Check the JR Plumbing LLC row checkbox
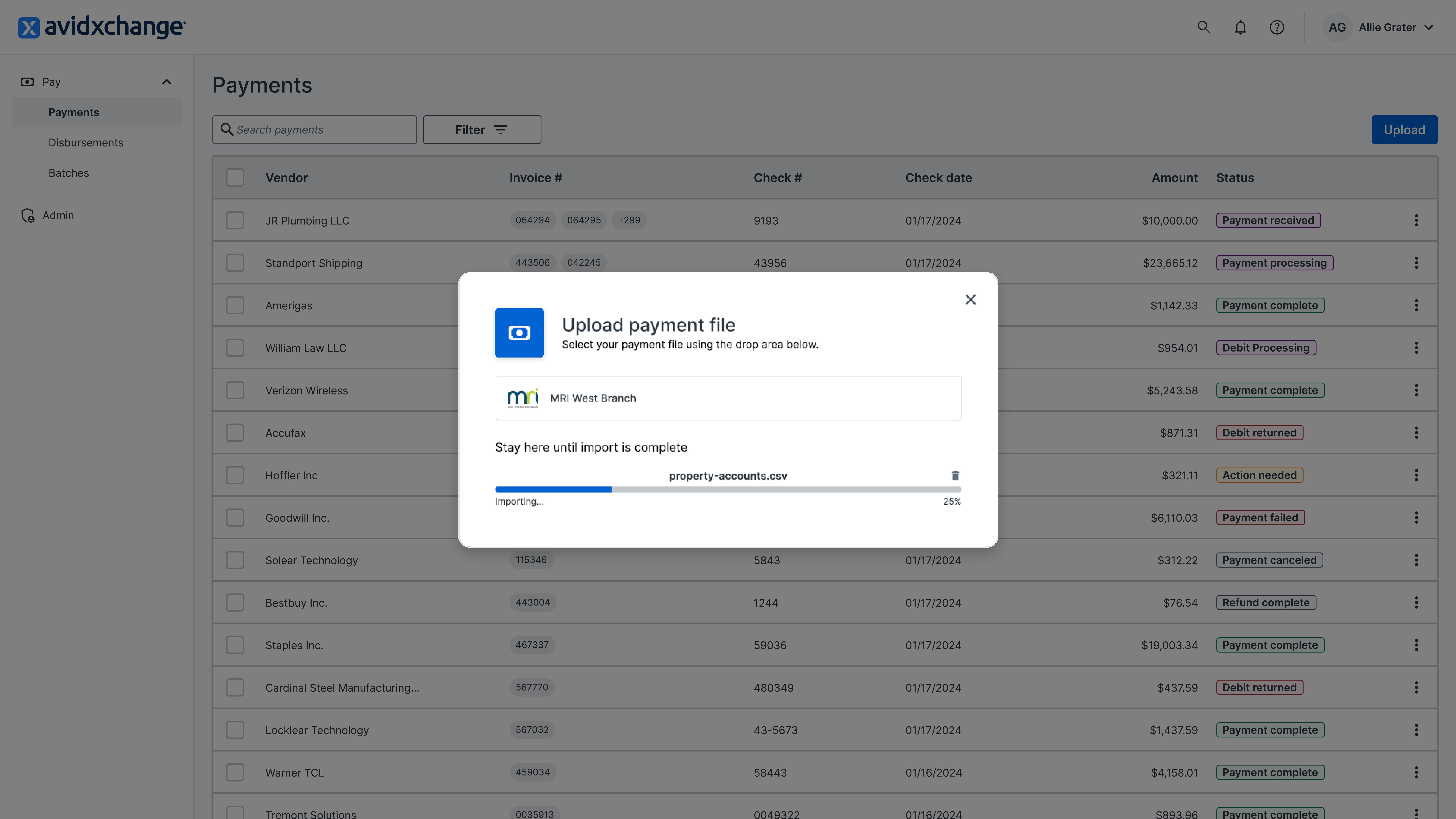 235,220
